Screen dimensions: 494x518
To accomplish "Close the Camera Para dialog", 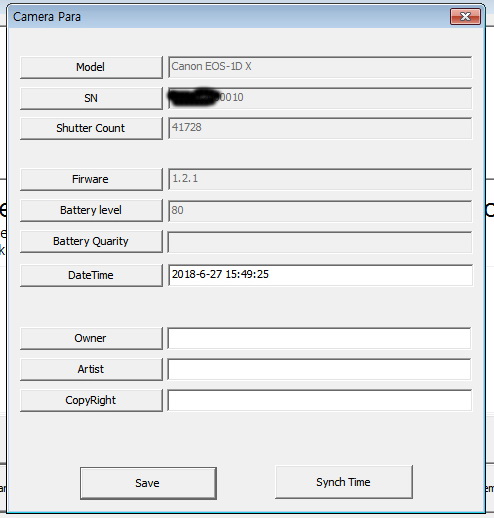I will point(465,16).
